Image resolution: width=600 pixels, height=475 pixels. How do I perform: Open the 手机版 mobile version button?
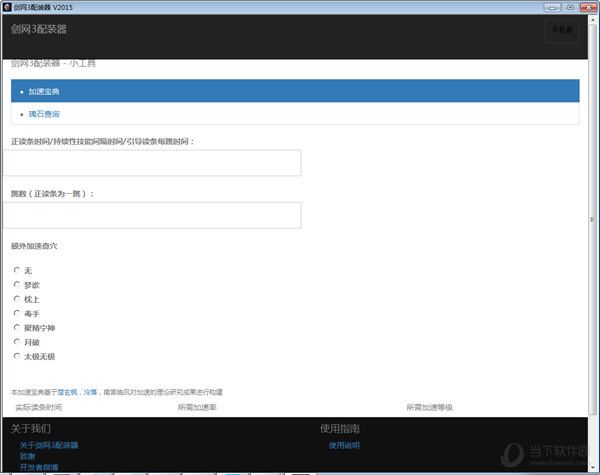click(x=562, y=30)
